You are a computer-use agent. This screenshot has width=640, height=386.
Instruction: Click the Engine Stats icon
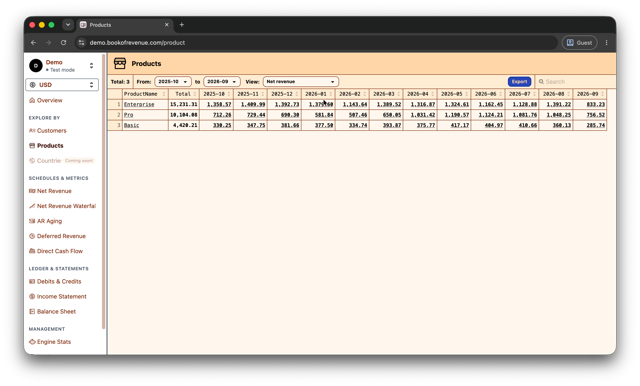coord(32,342)
